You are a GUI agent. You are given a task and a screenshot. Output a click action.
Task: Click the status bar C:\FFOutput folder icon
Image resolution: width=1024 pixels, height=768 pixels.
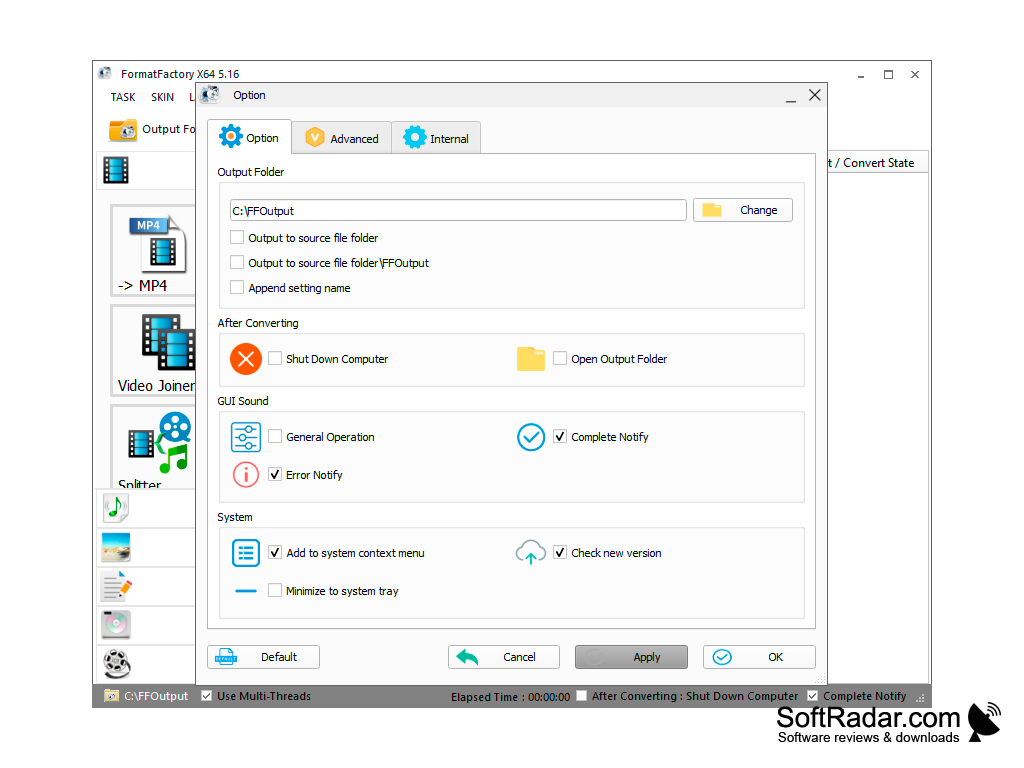coord(112,696)
